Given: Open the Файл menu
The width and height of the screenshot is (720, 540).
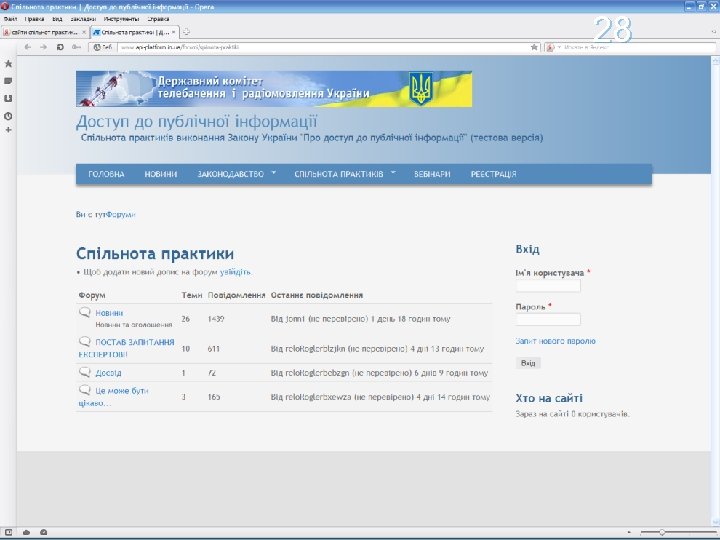Looking at the screenshot, I should (x=10, y=19).
